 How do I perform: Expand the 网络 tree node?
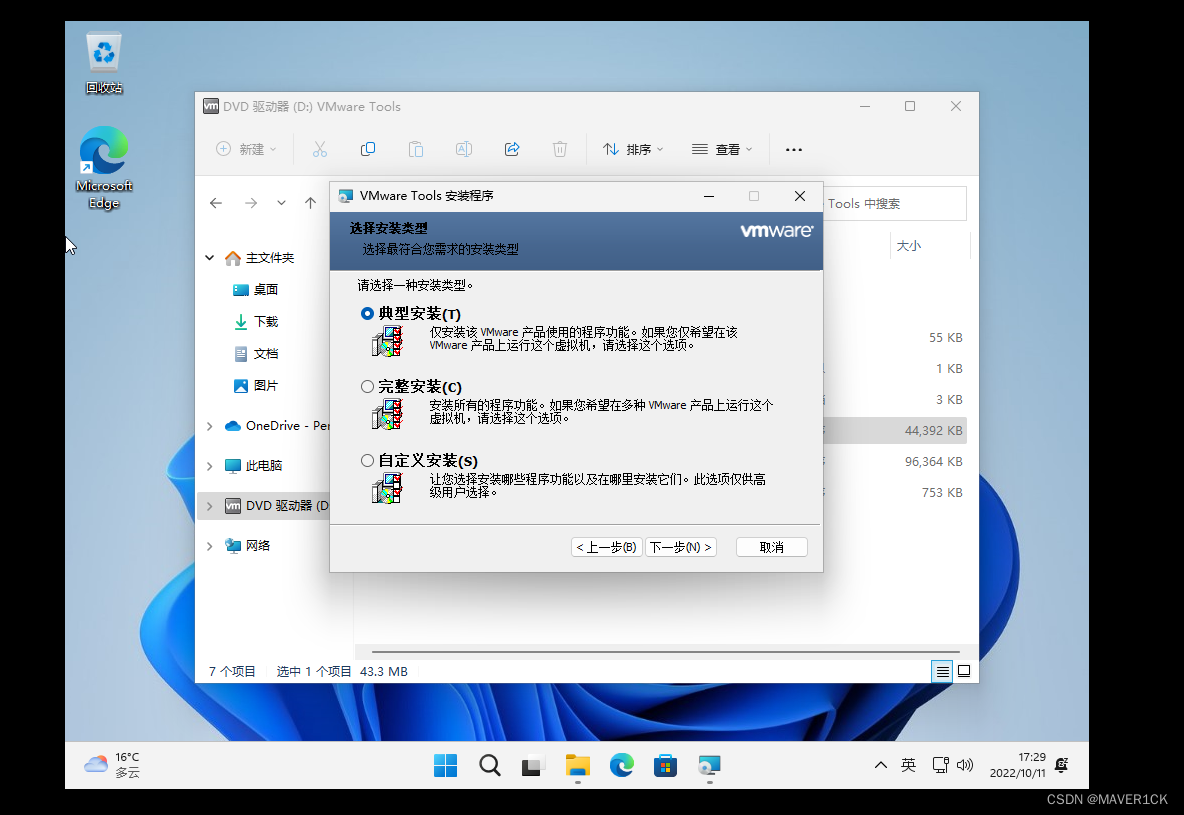[x=209, y=545]
